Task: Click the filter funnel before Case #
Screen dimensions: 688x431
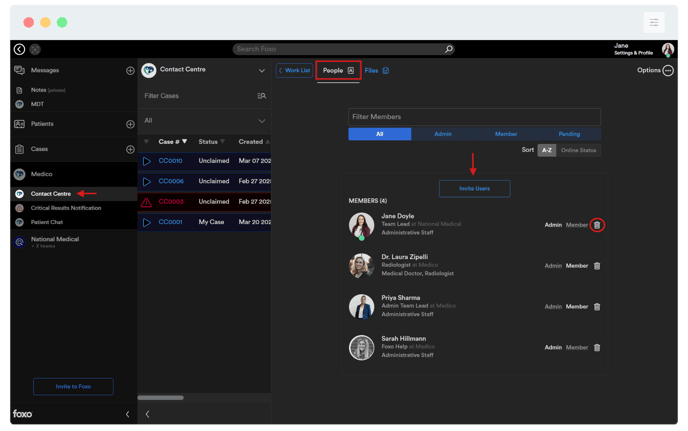Action: pos(146,142)
